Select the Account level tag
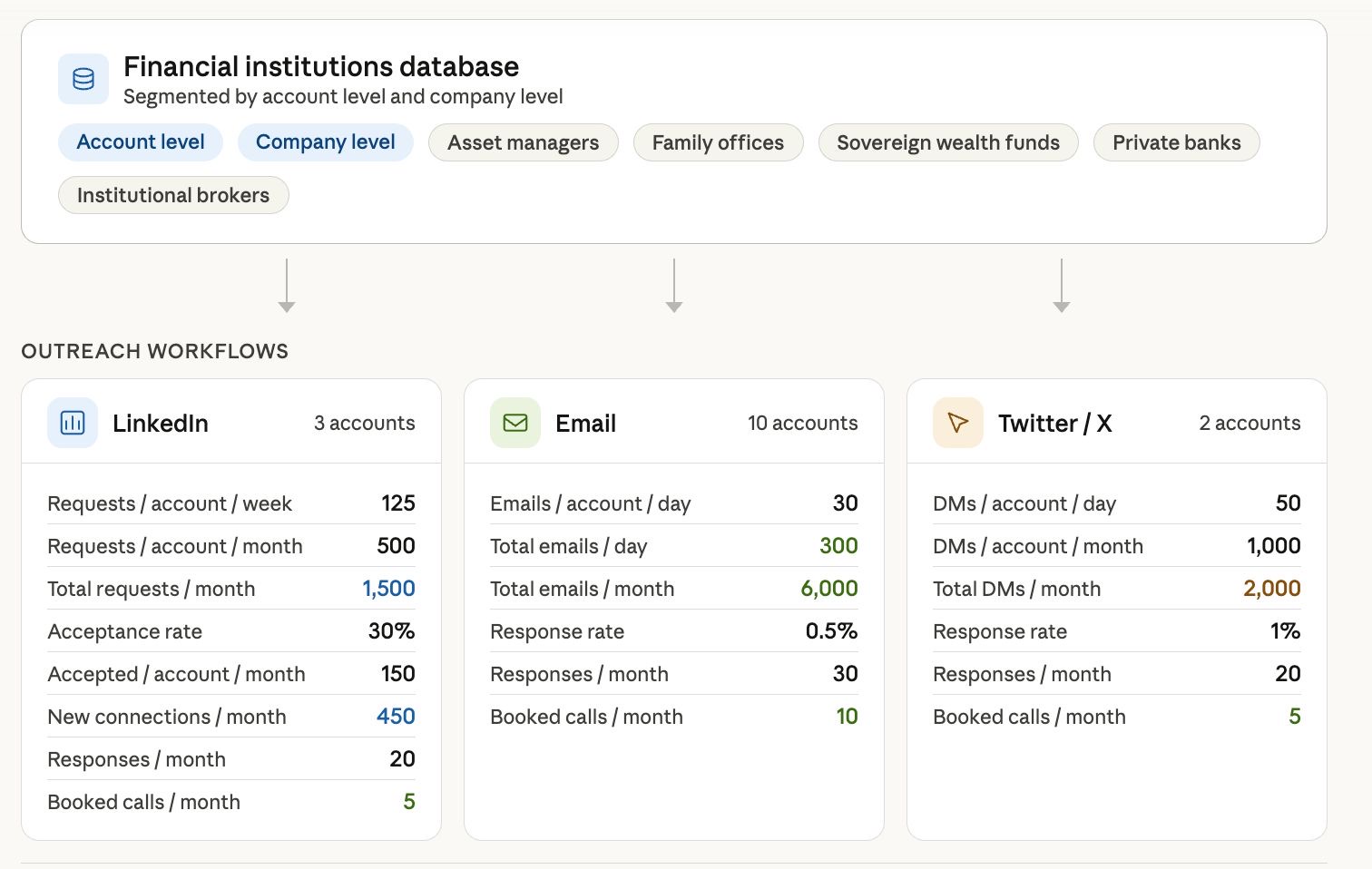 click(141, 142)
